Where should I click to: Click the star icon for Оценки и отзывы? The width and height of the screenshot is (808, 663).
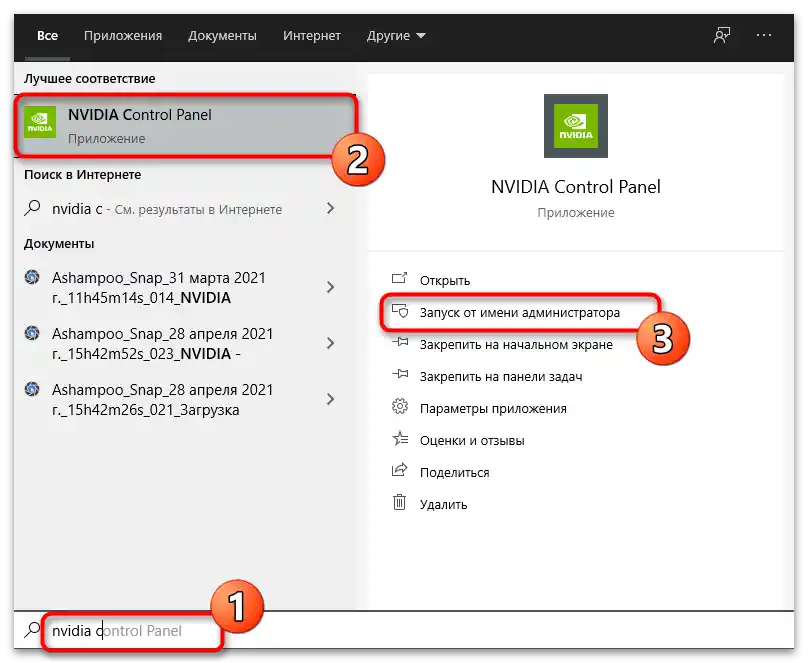click(x=400, y=438)
